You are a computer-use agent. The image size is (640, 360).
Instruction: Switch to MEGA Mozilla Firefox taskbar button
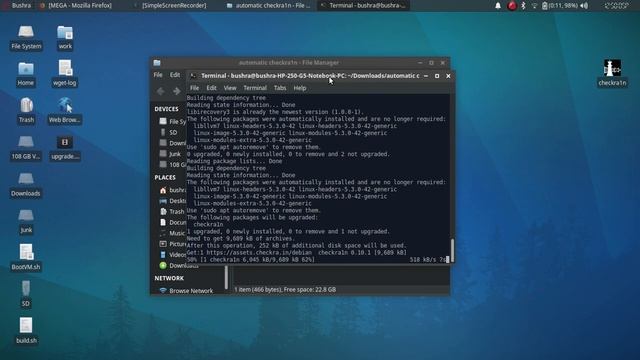(x=76, y=6)
